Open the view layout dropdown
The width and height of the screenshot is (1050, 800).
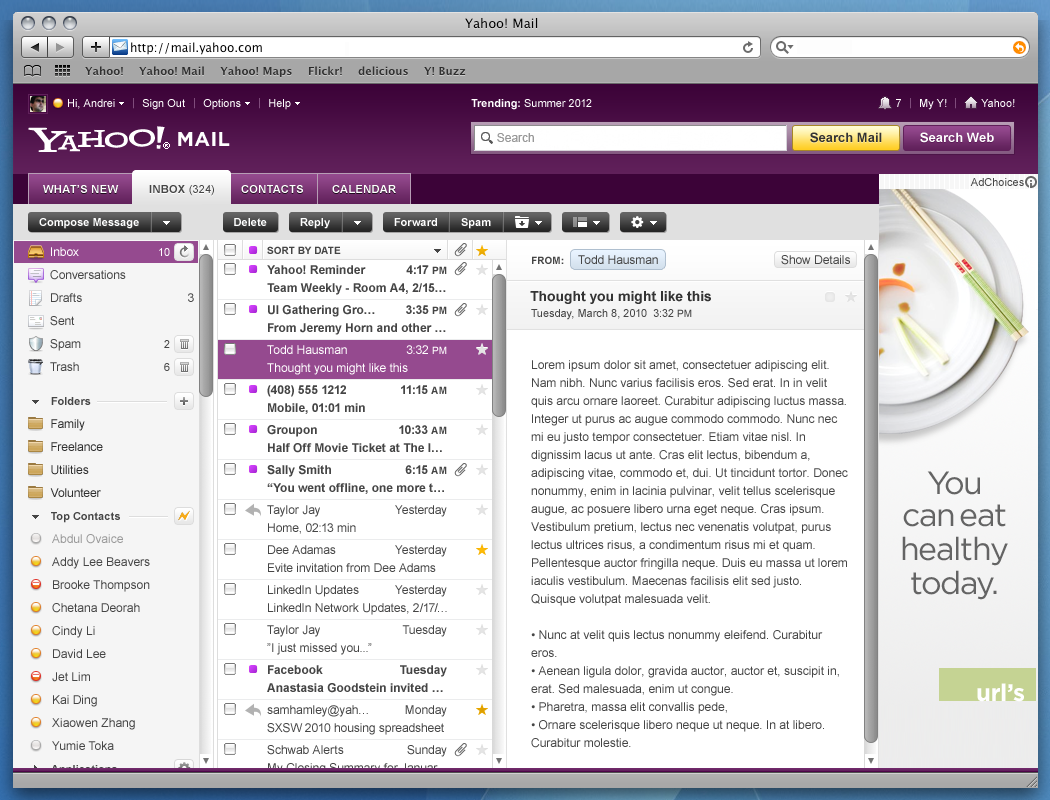coord(586,222)
